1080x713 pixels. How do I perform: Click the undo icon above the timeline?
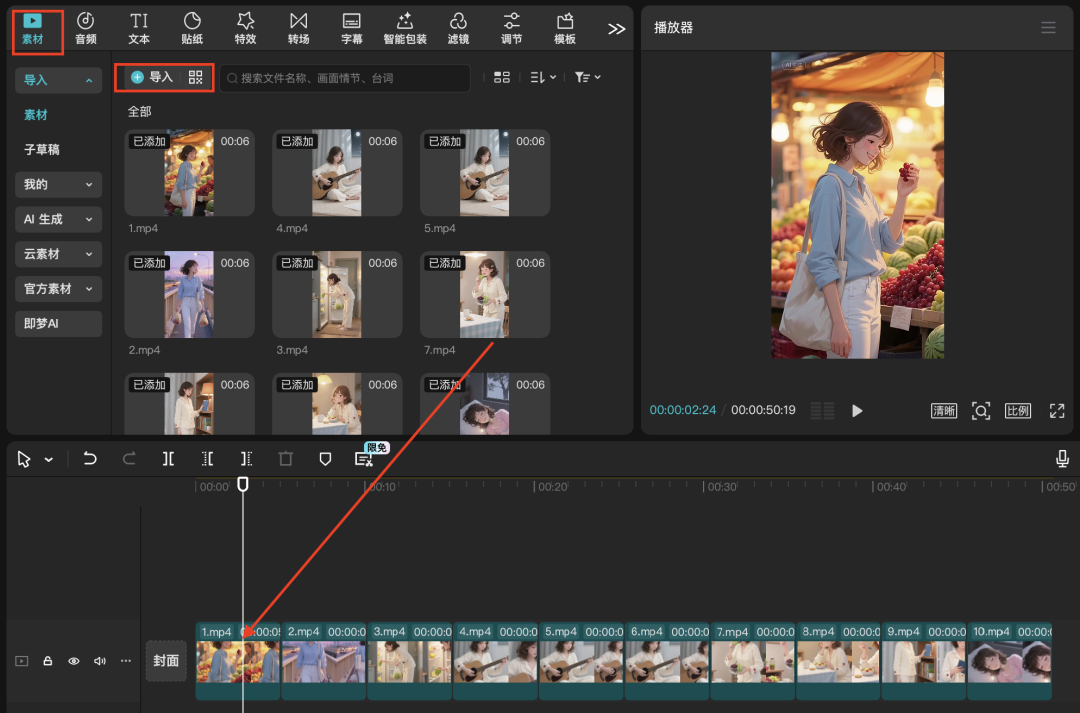coord(89,459)
